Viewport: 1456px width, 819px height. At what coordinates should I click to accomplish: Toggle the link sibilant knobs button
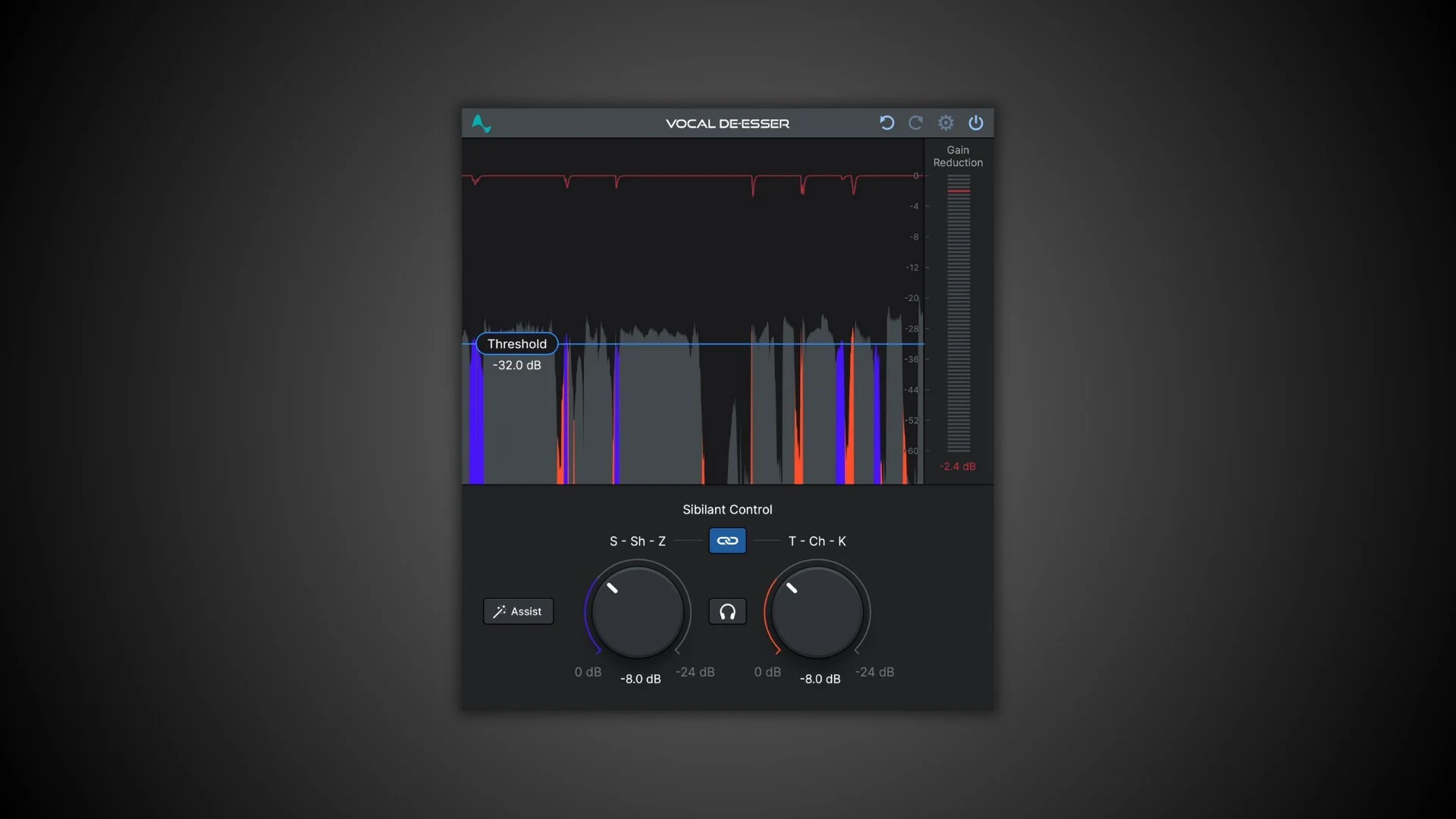(727, 541)
